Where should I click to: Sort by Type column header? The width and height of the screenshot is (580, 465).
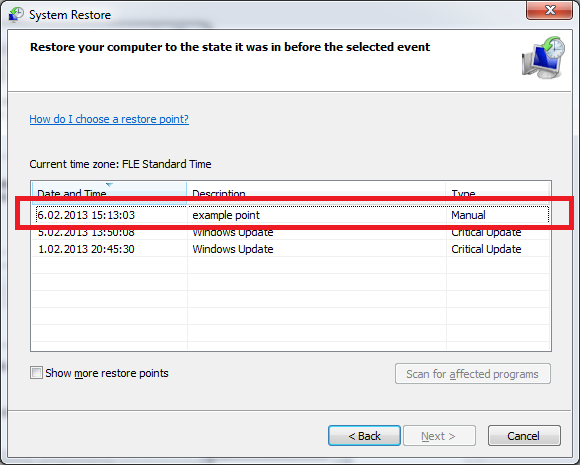click(x=498, y=193)
